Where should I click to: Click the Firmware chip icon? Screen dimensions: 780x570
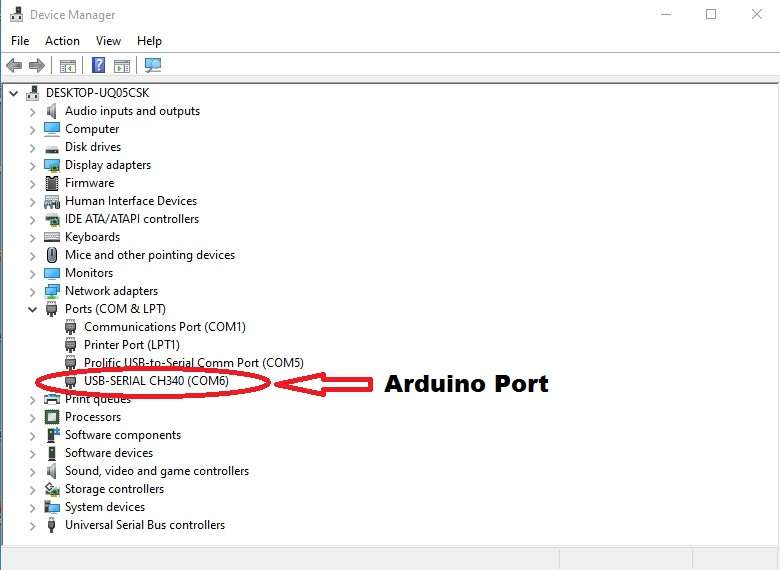click(52, 183)
